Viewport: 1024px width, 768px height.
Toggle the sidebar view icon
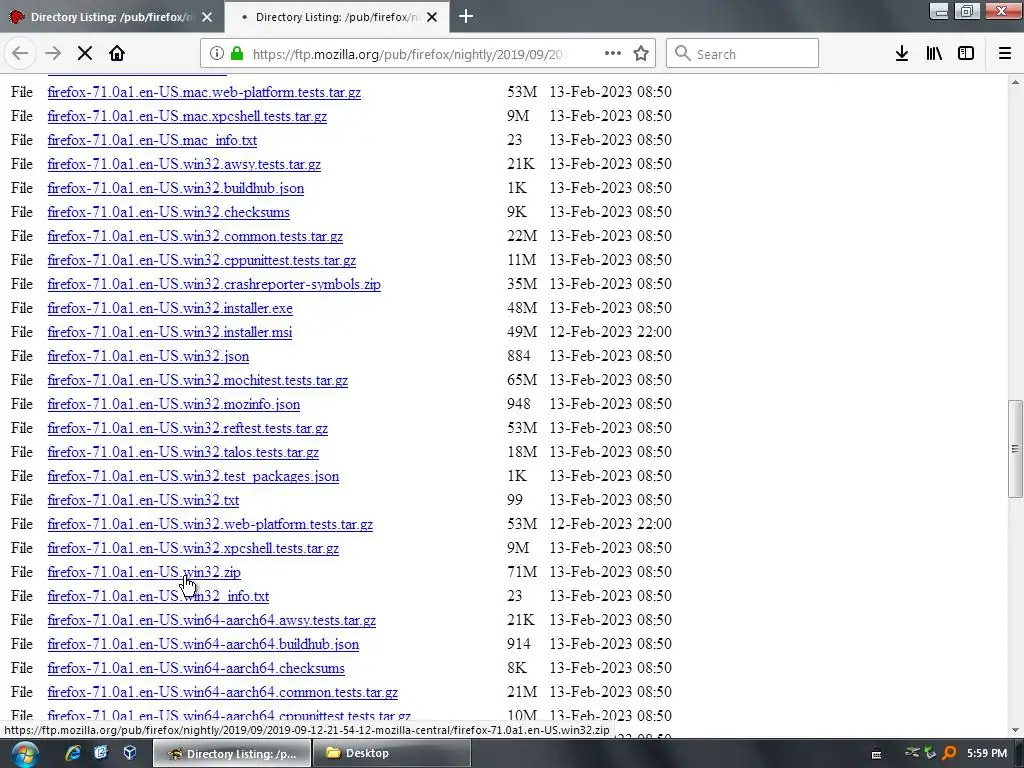coord(966,54)
